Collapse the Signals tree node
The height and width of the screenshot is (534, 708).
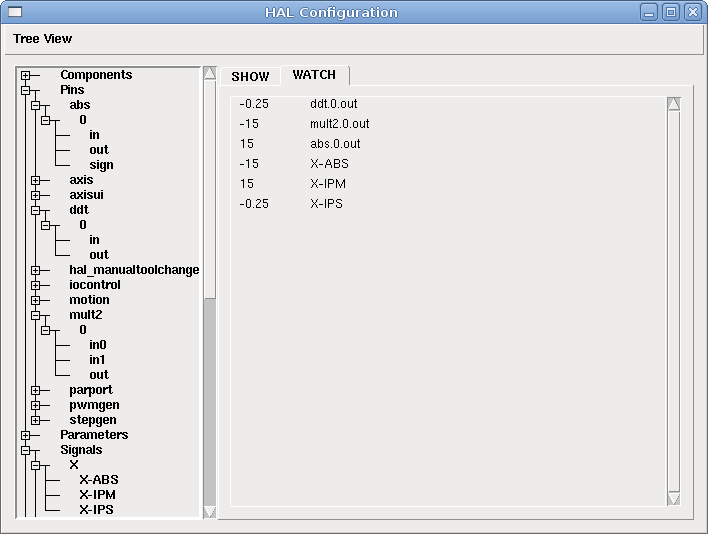(26, 450)
